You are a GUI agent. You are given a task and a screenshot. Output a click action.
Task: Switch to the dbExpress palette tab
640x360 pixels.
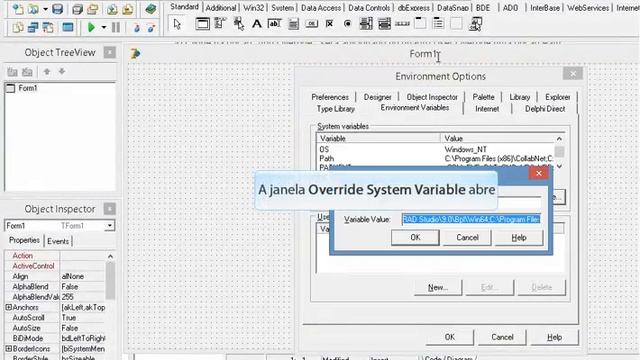pos(414,8)
